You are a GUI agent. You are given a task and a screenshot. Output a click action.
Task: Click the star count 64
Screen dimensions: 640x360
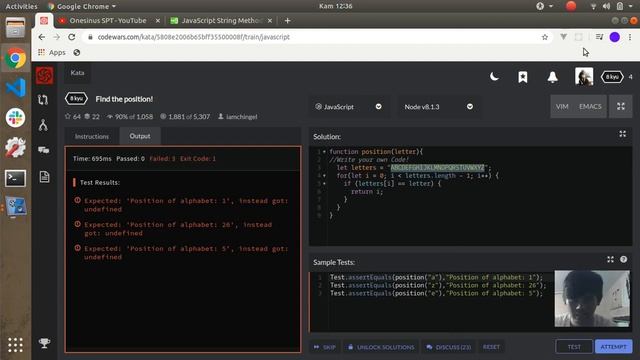tap(73, 117)
